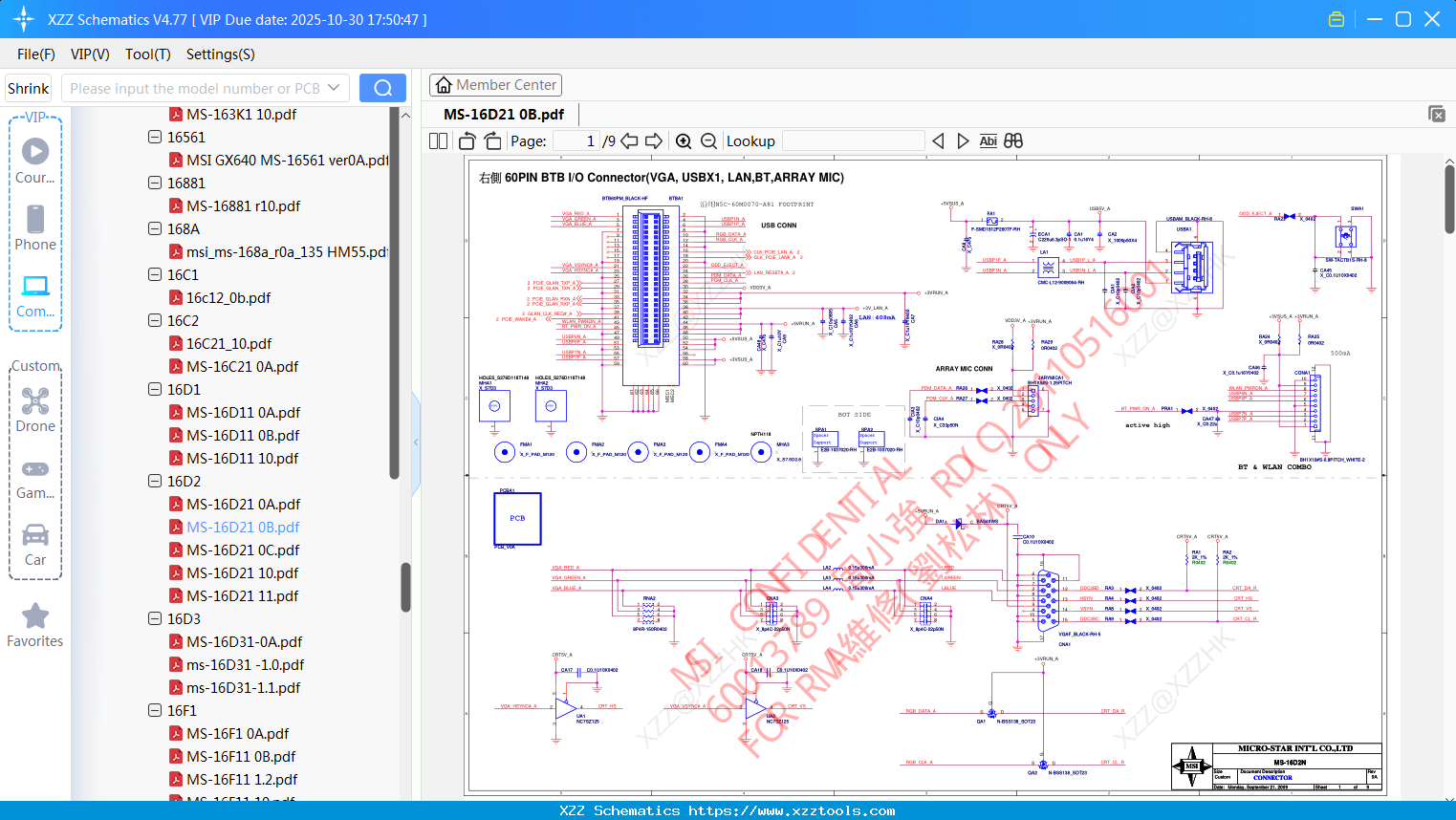This screenshot has height=820, width=1456.
Task: Click the detach-window icon beside the PDF tab
Action: coord(1437,114)
